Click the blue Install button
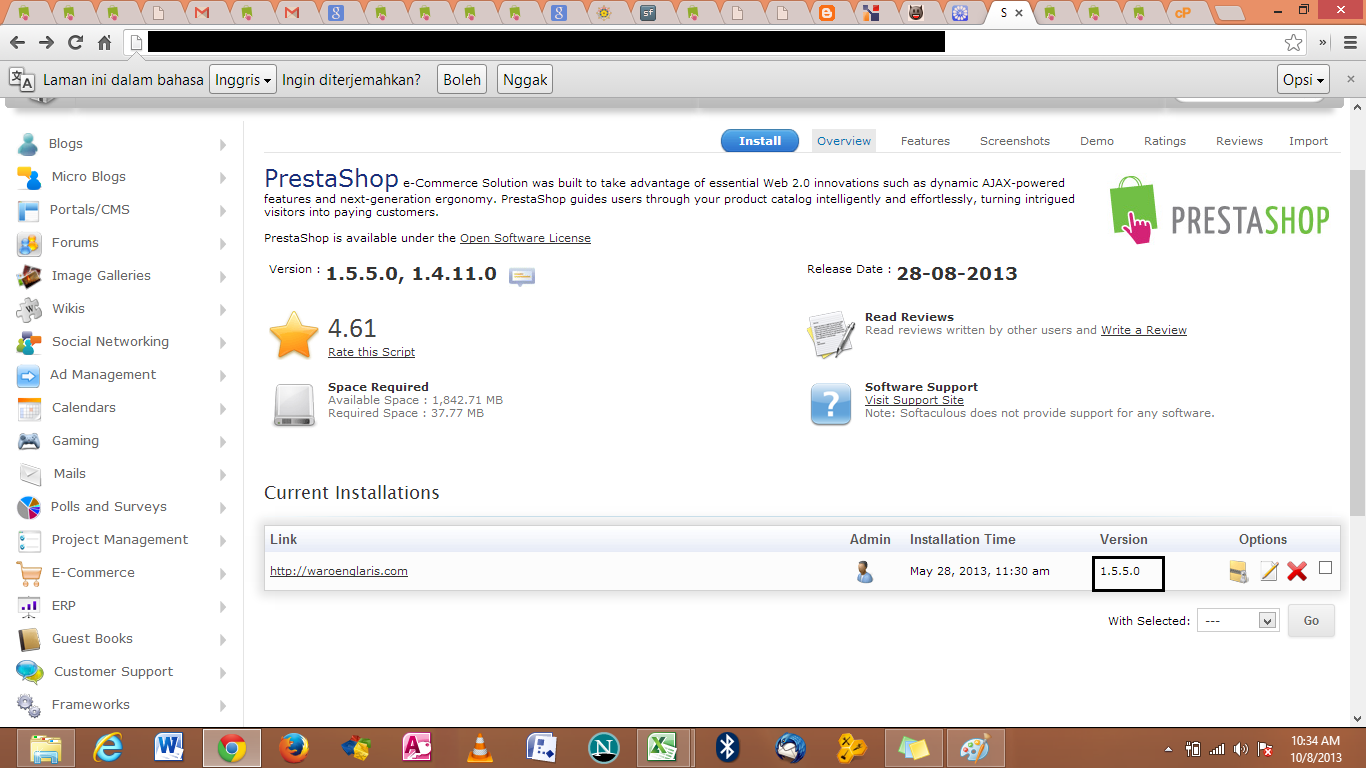This screenshot has width=1366, height=768. tap(760, 141)
